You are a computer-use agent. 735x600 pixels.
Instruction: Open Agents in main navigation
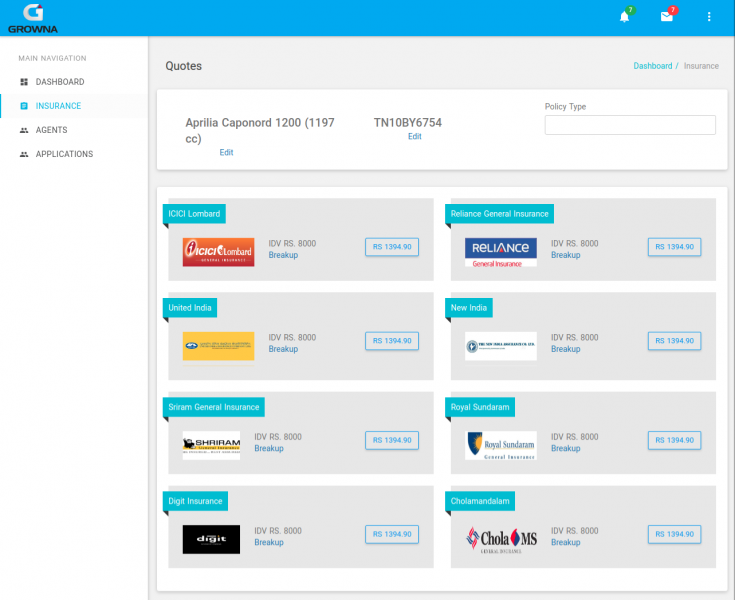(x=52, y=130)
